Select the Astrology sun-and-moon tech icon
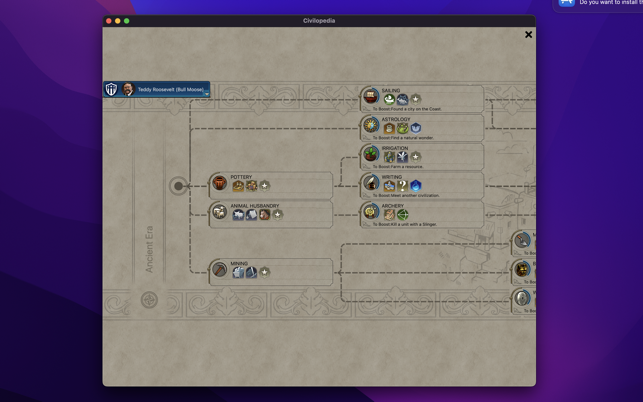 (371, 125)
